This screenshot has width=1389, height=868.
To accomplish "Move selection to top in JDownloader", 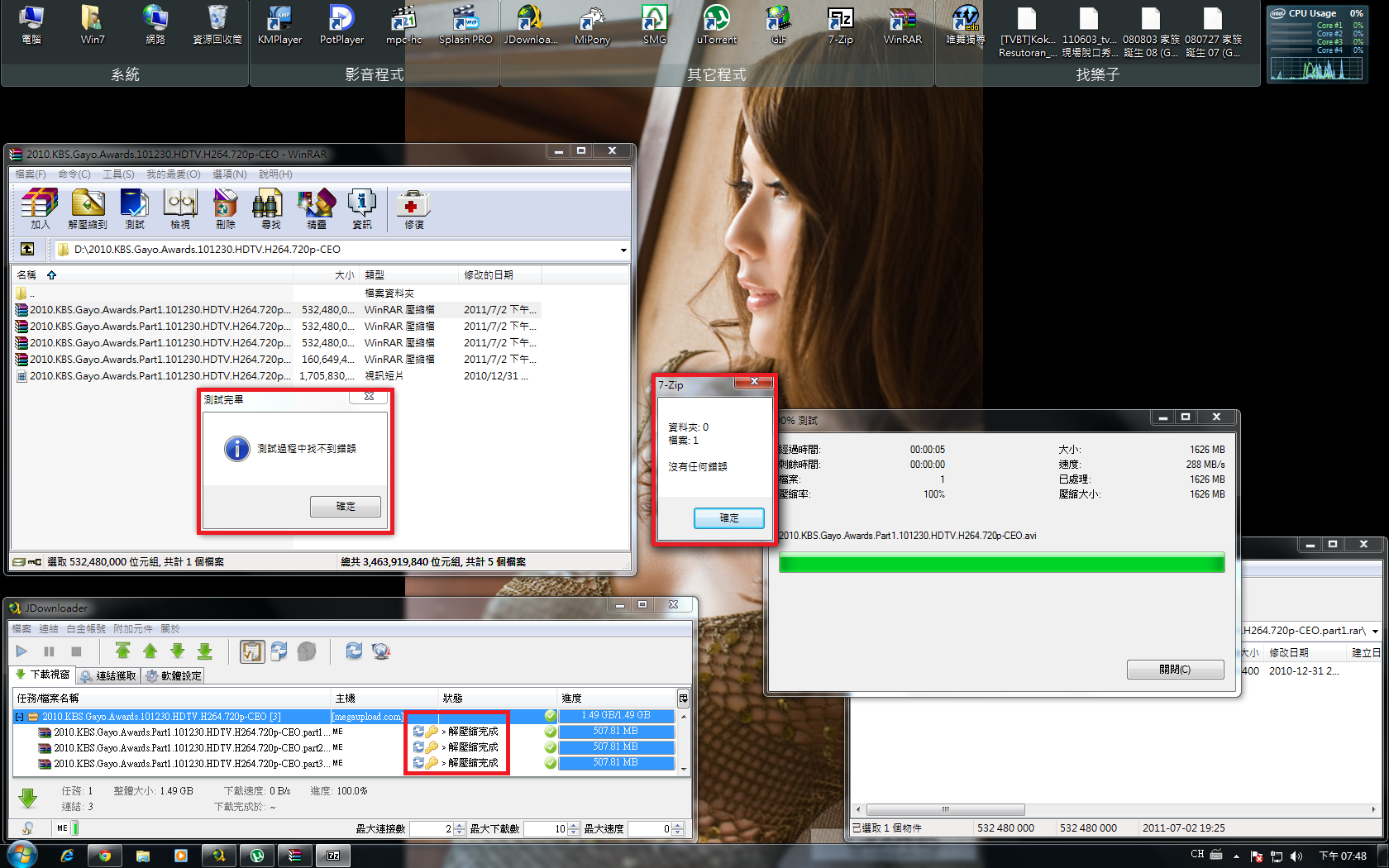I will pos(122,651).
